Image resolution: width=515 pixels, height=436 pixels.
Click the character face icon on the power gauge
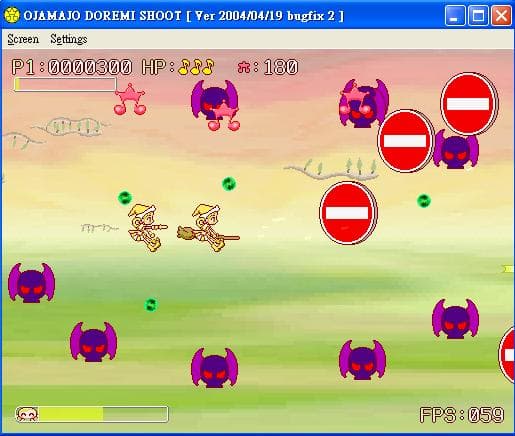[x=27, y=414]
